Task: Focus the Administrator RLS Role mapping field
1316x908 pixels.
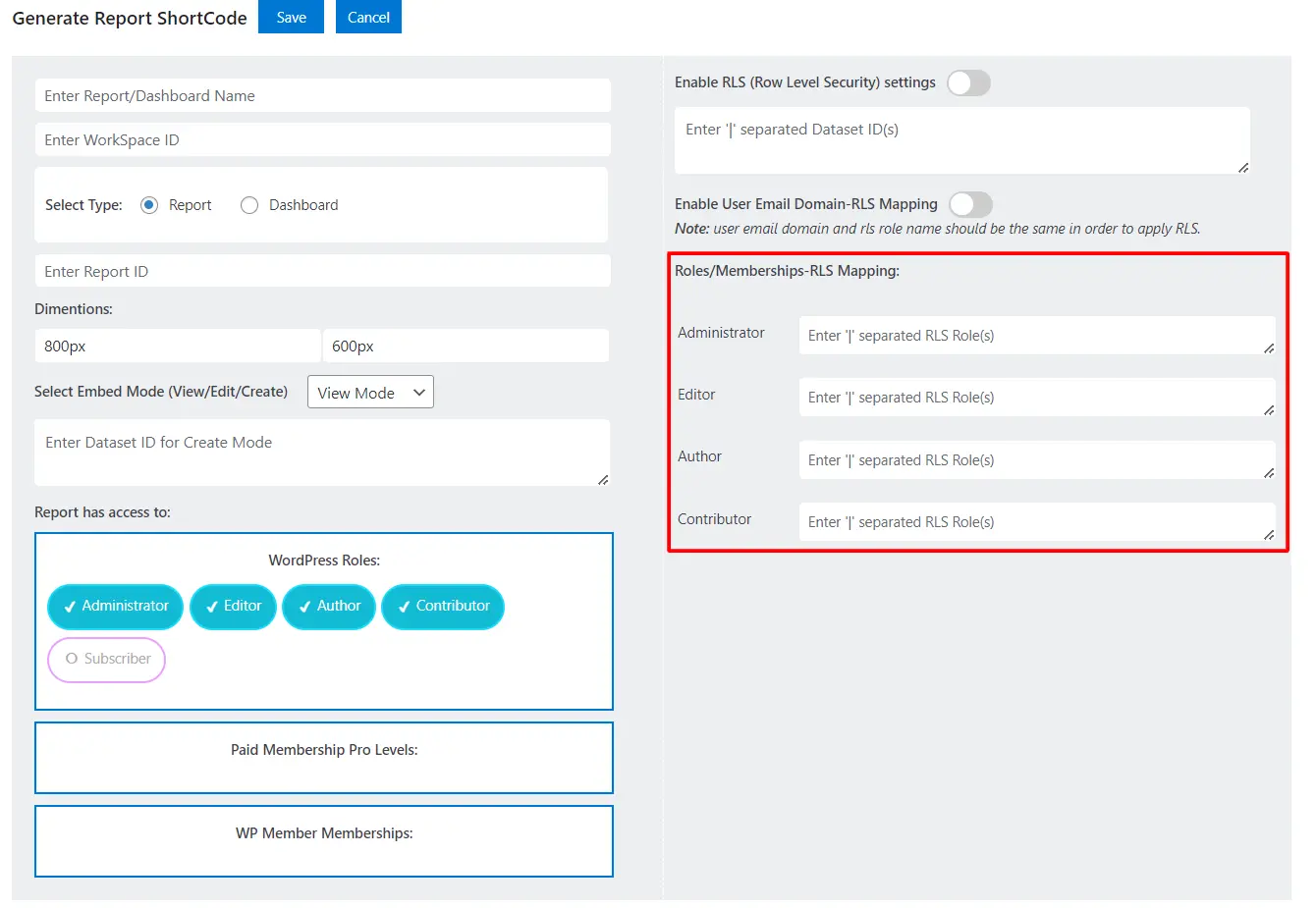Action: pos(1037,335)
